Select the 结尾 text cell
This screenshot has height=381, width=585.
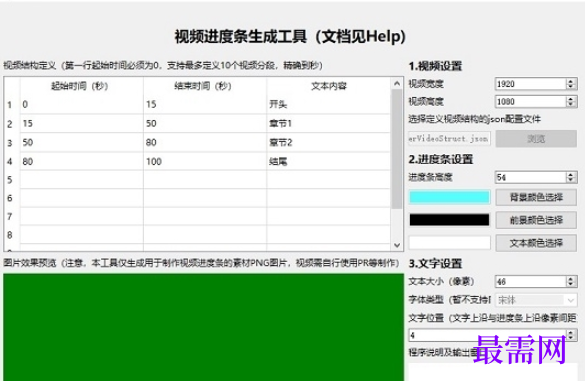(x=329, y=162)
